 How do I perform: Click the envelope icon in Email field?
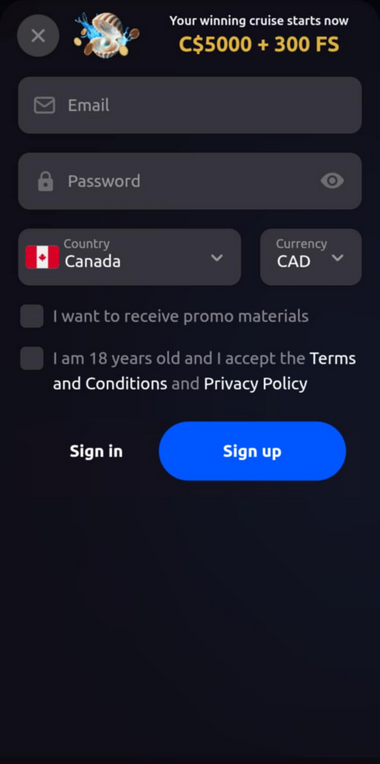pos(44,105)
